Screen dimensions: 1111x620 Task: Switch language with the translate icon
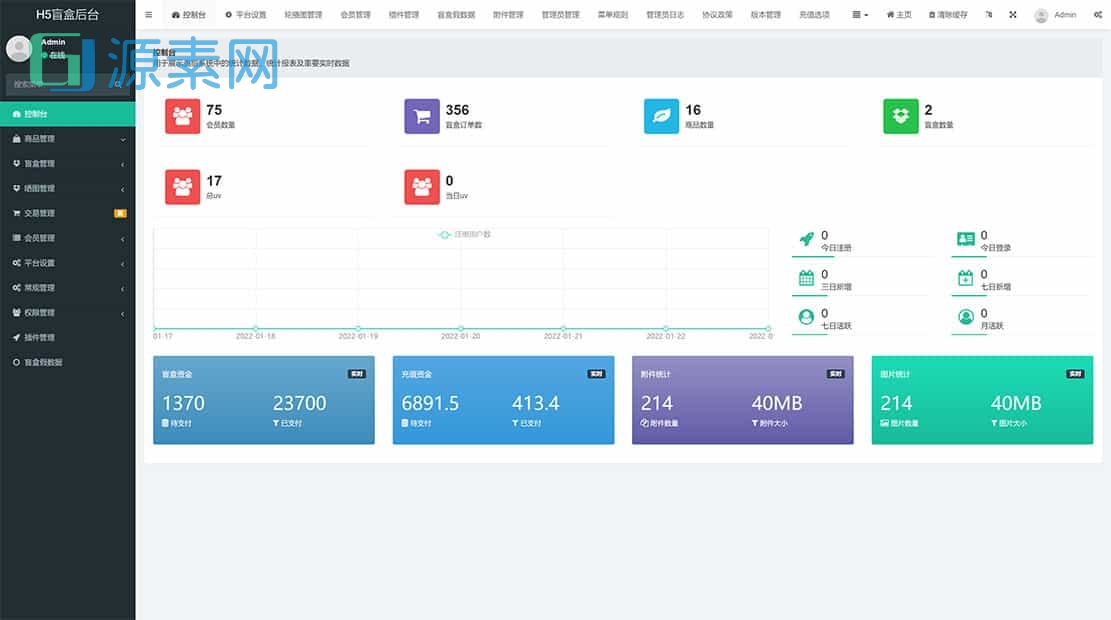click(x=989, y=14)
